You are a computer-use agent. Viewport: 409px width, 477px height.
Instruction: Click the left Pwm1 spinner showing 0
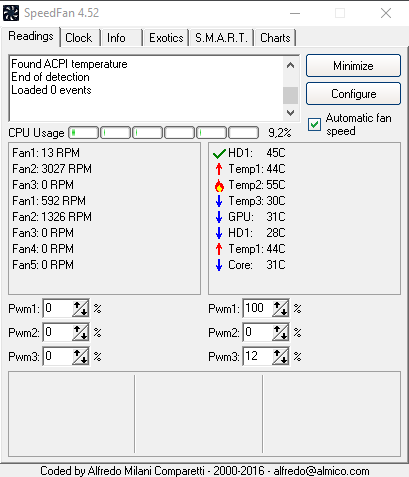click(x=80, y=309)
